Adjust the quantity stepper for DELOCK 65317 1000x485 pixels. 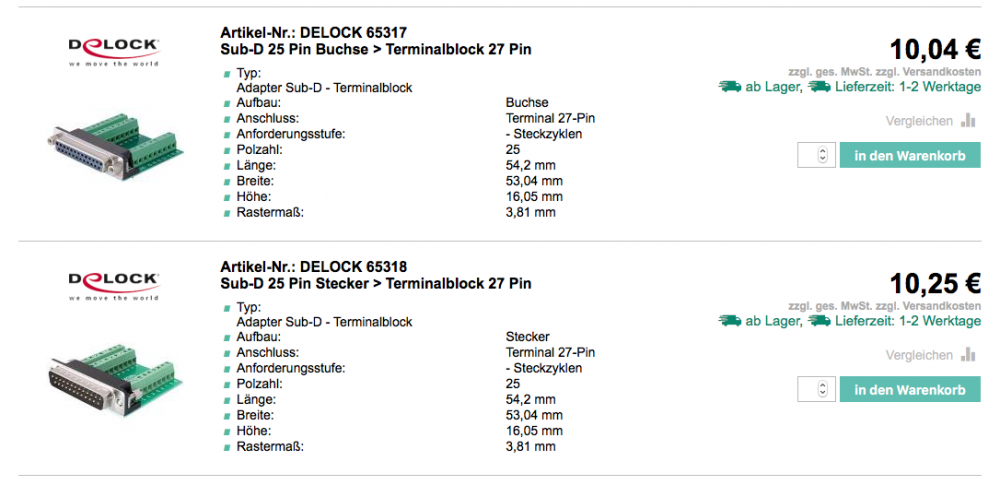(822, 155)
